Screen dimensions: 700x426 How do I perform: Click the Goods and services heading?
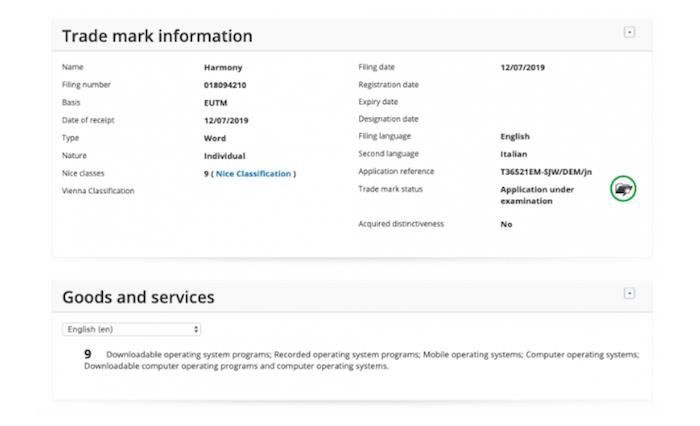point(138,297)
